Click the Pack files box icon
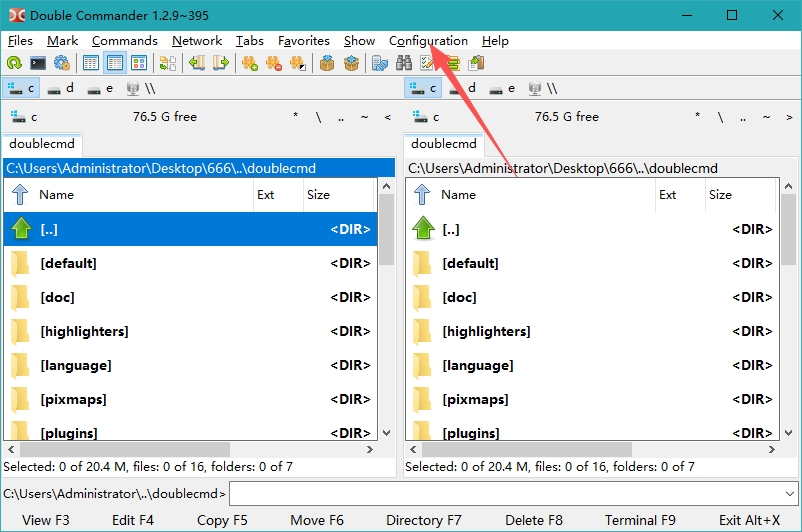 (327, 63)
